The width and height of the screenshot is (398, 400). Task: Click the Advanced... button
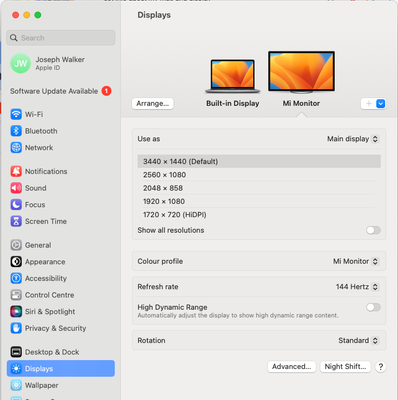click(x=292, y=367)
